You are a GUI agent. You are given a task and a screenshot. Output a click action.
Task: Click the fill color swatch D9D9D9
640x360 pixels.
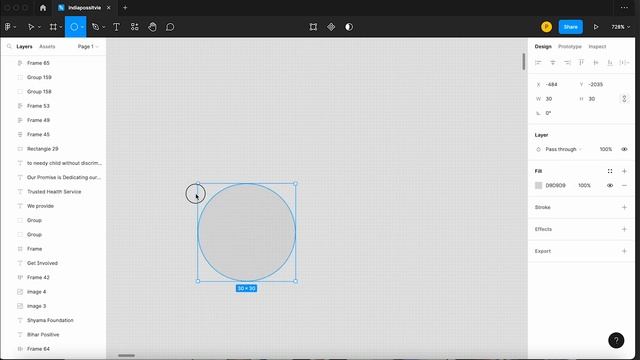(538, 185)
